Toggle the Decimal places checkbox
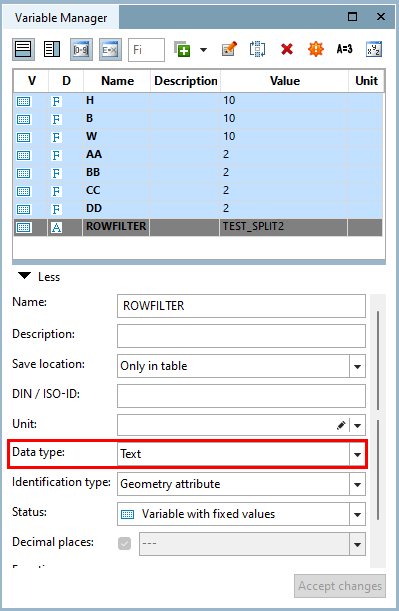 [x=125, y=544]
